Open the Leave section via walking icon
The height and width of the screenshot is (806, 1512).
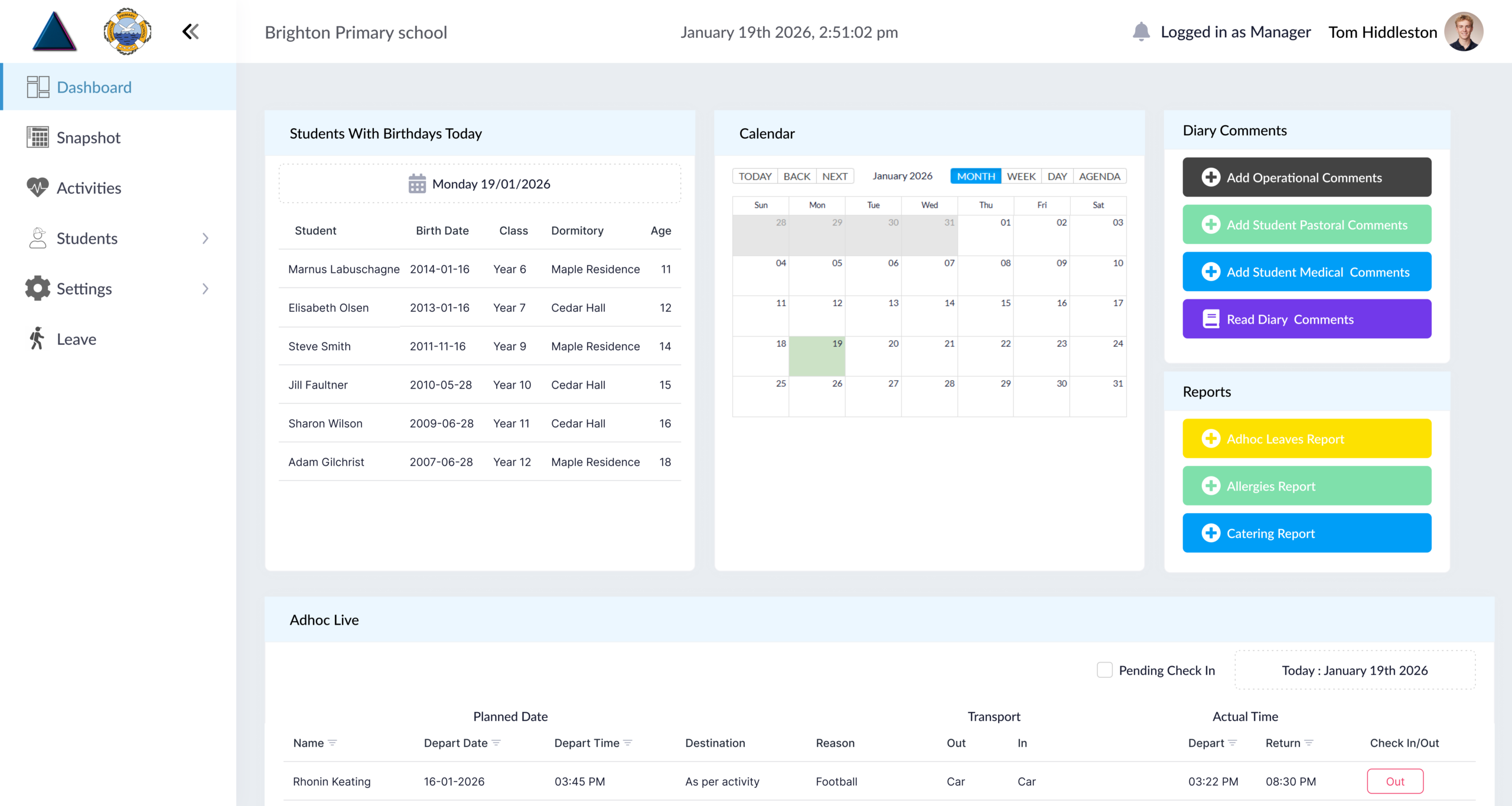pos(37,338)
